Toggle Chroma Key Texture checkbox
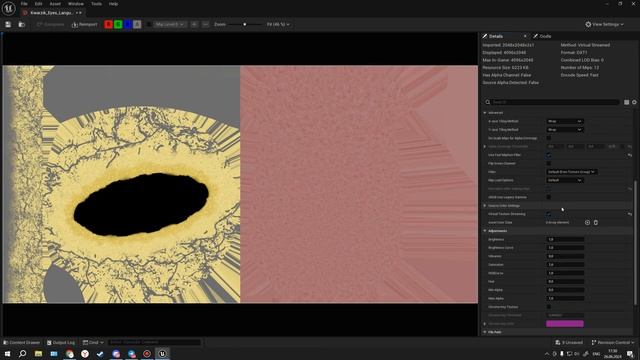Image resolution: width=640 pixels, height=360 pixels. [549, 307]
